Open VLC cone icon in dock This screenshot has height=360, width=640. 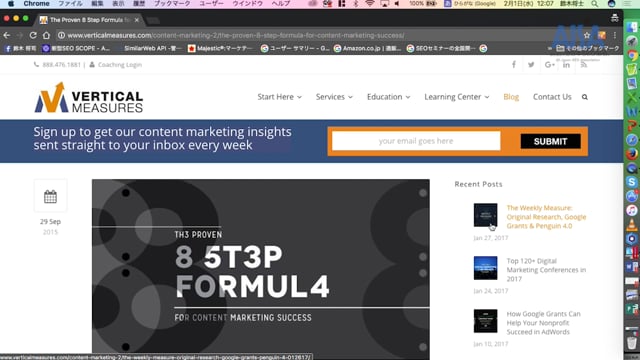632,224
